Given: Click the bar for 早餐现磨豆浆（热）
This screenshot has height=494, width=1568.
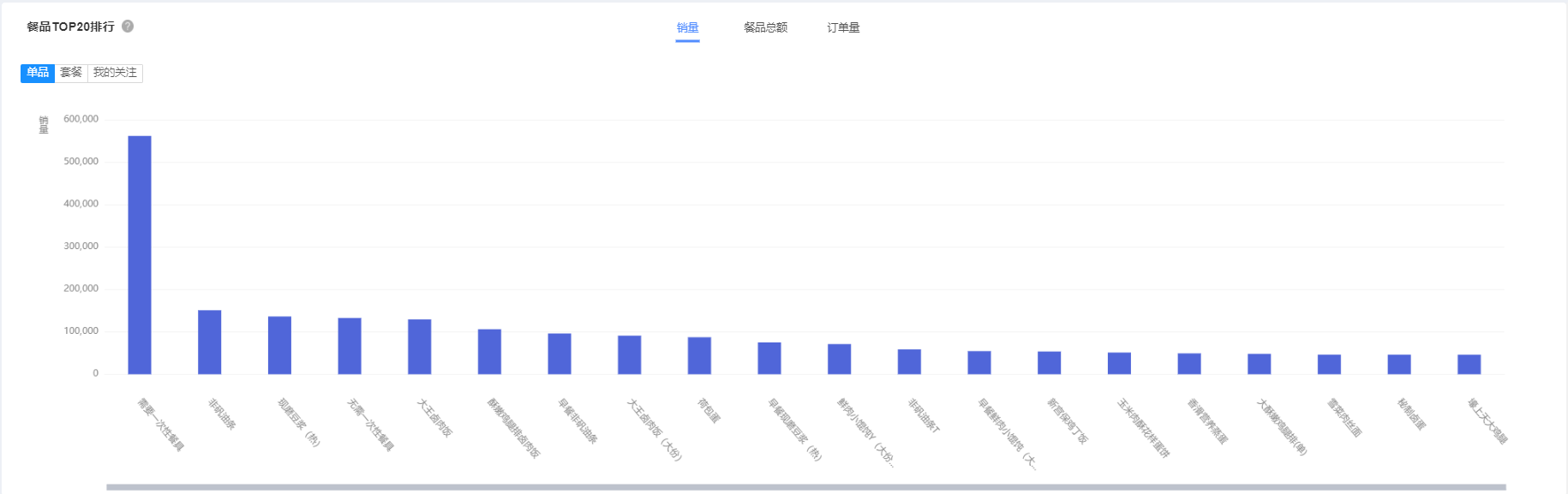Looking at the screenshot, I should click(x=769, y=358).
